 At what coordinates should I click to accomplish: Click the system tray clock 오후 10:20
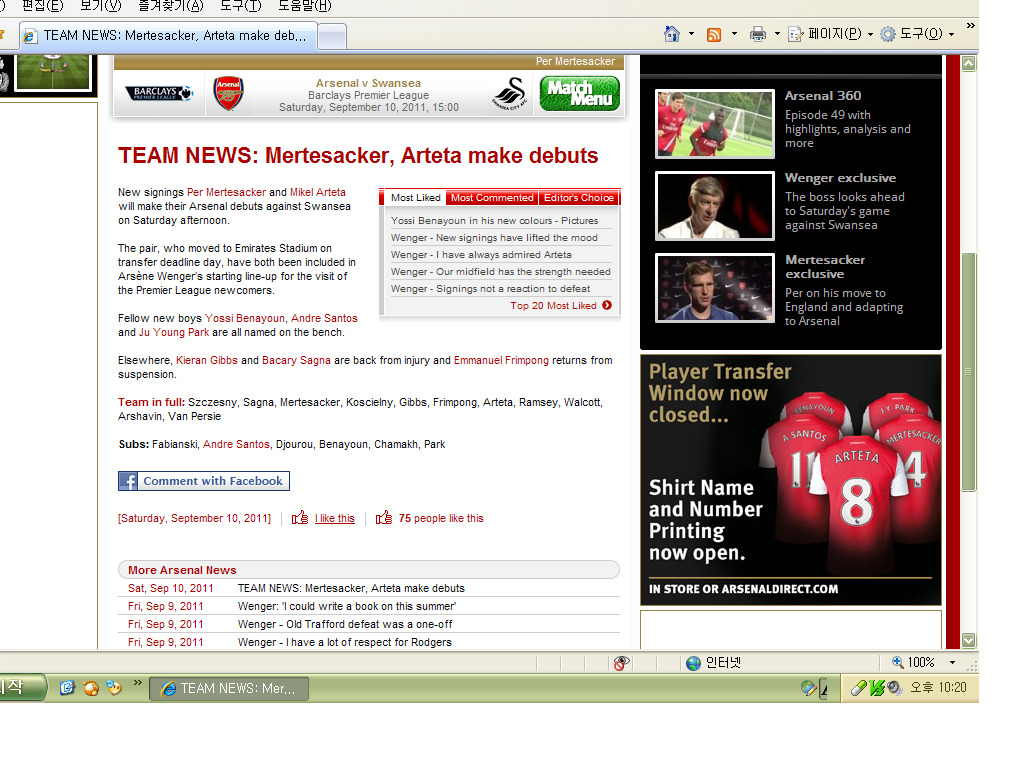[938, 687]
